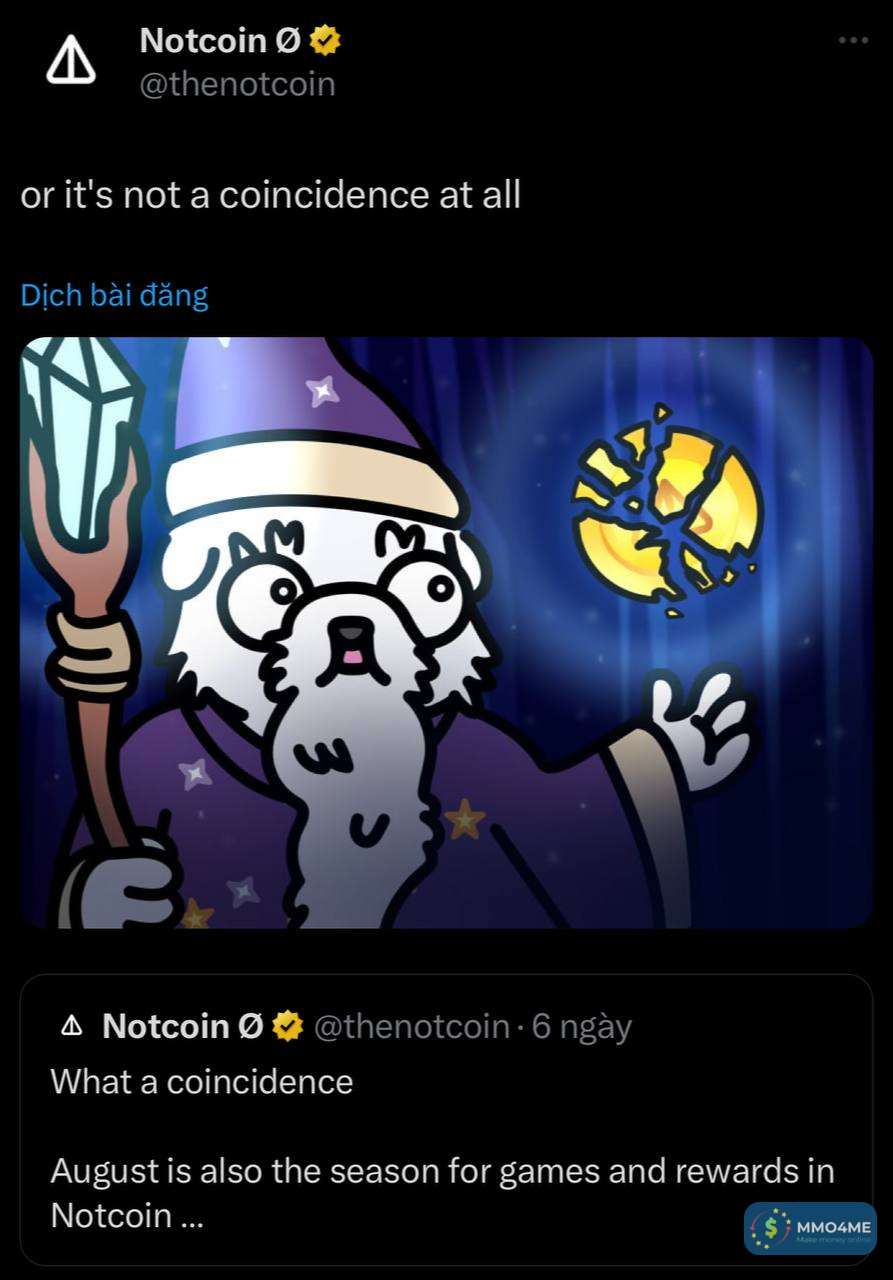893x1280 pixels.
Task: Select the 'or it's not a coincidence' text
Action: pos(270,194)
